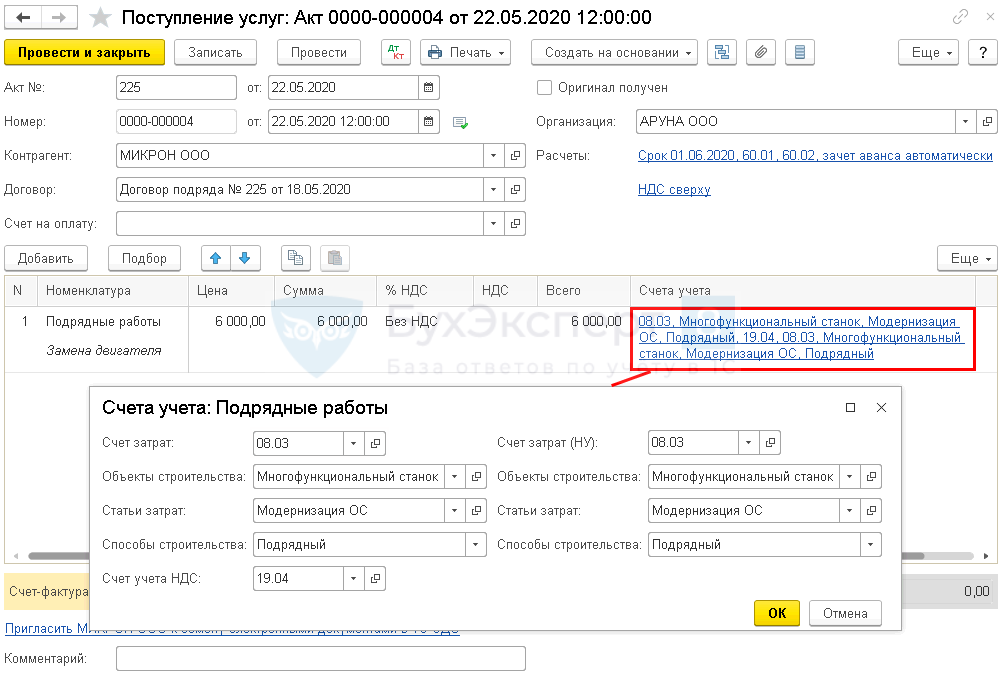Copy link to document icon
This screenshot has width=1006, height=674.
(x=960, y=17)
